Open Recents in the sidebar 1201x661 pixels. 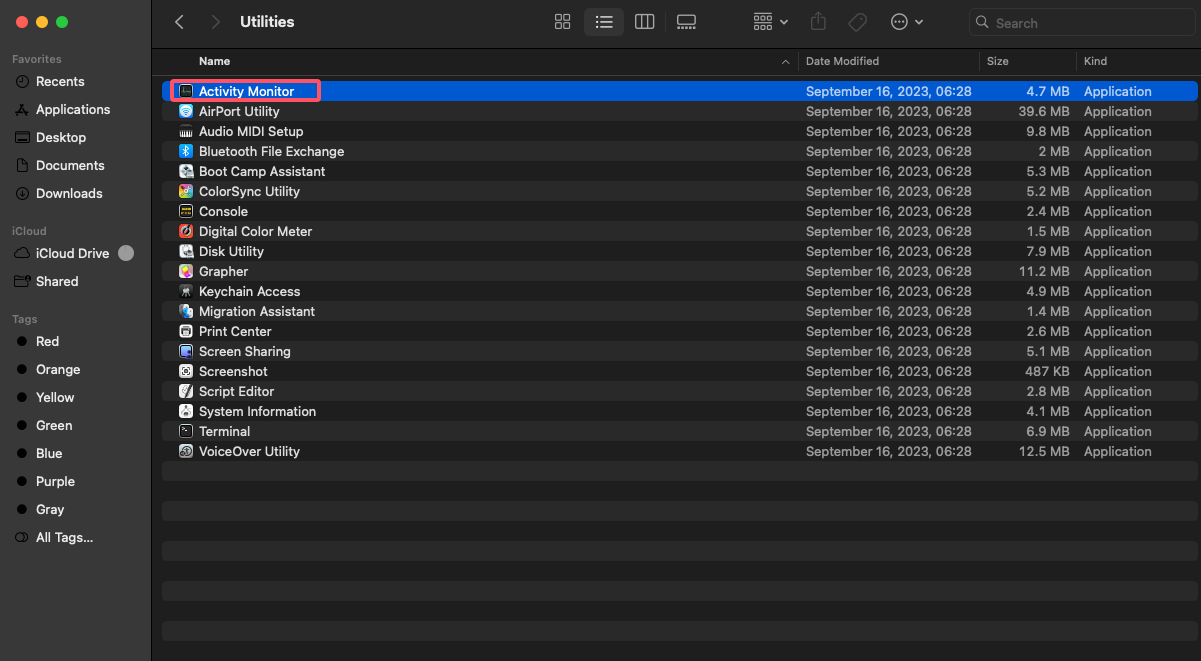[x=60, y=81]
